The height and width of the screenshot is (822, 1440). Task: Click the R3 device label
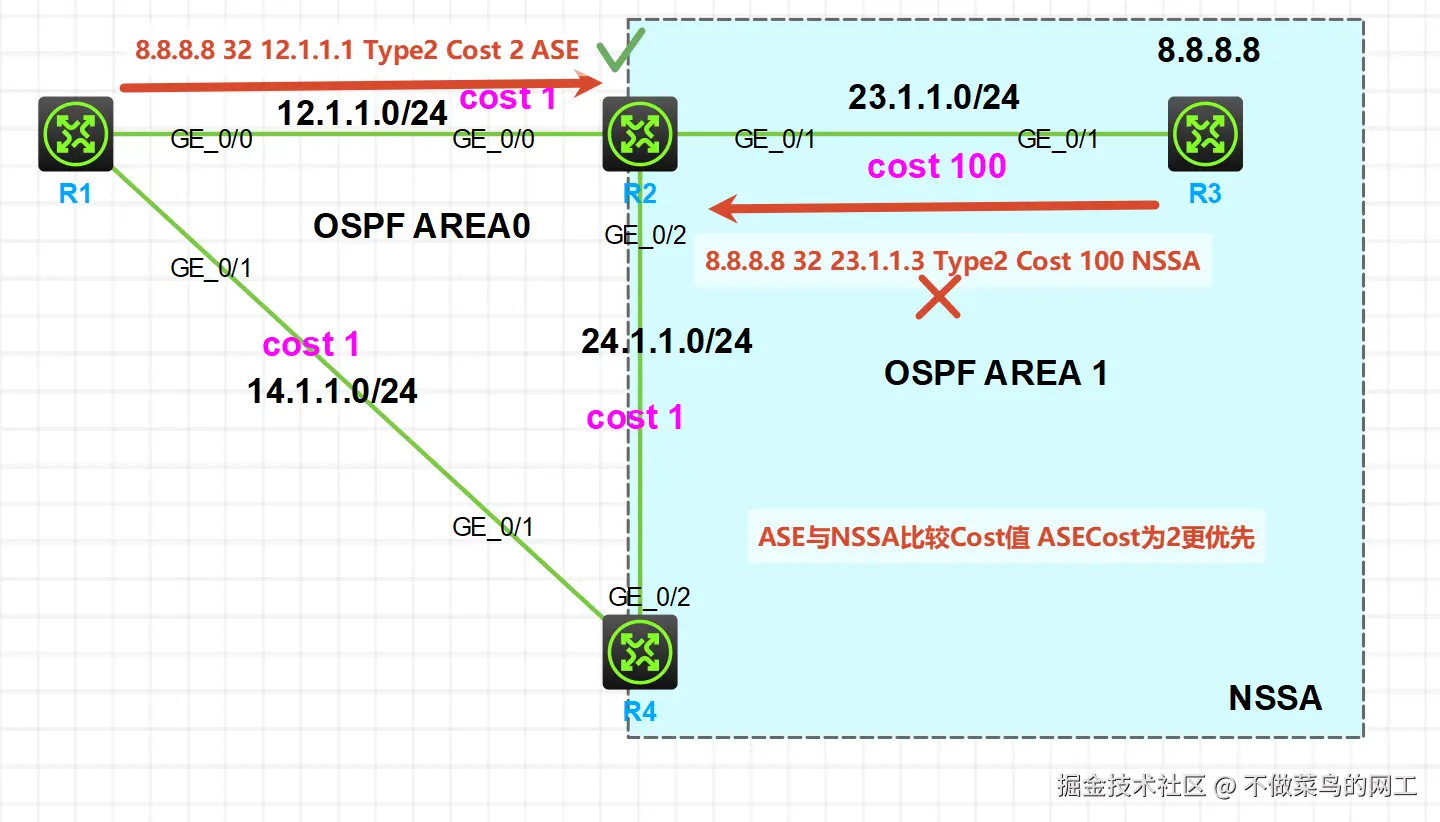1205,193
